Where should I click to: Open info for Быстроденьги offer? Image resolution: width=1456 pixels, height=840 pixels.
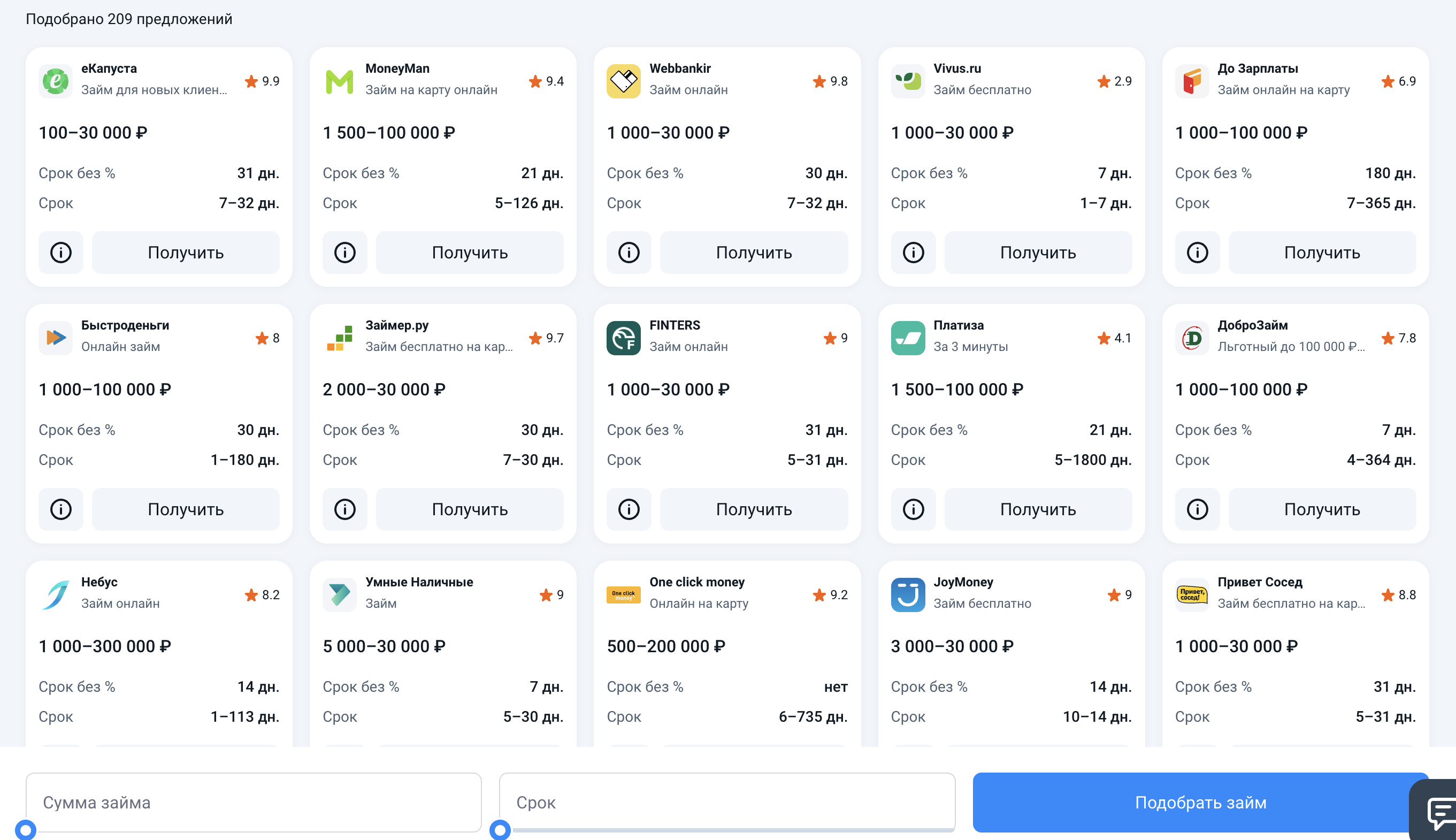tap(60, 509)
